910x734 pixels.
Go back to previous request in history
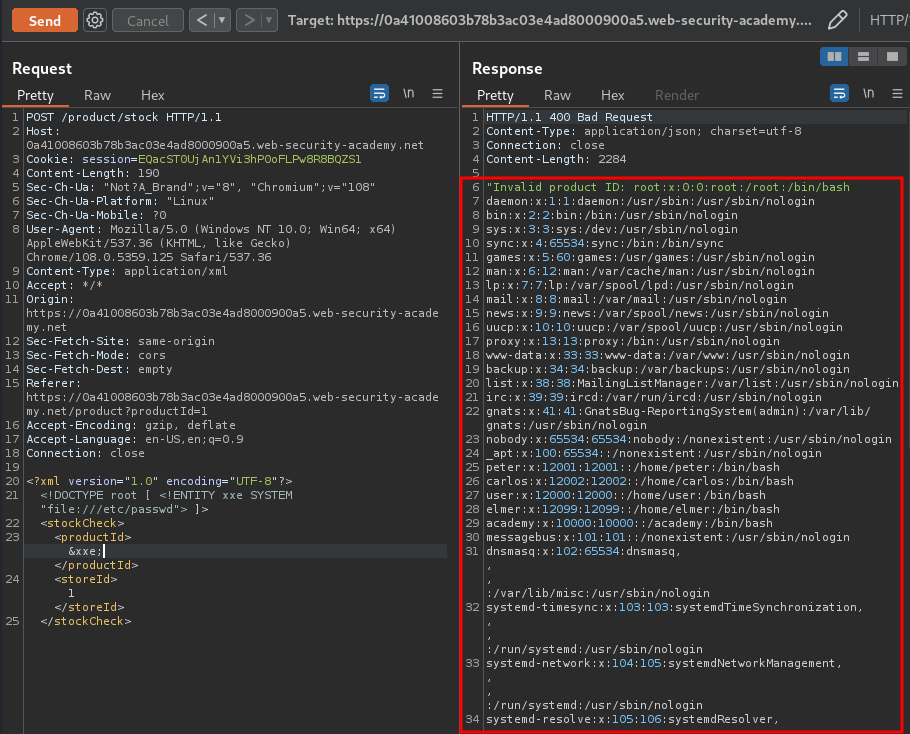click(201, 20)
